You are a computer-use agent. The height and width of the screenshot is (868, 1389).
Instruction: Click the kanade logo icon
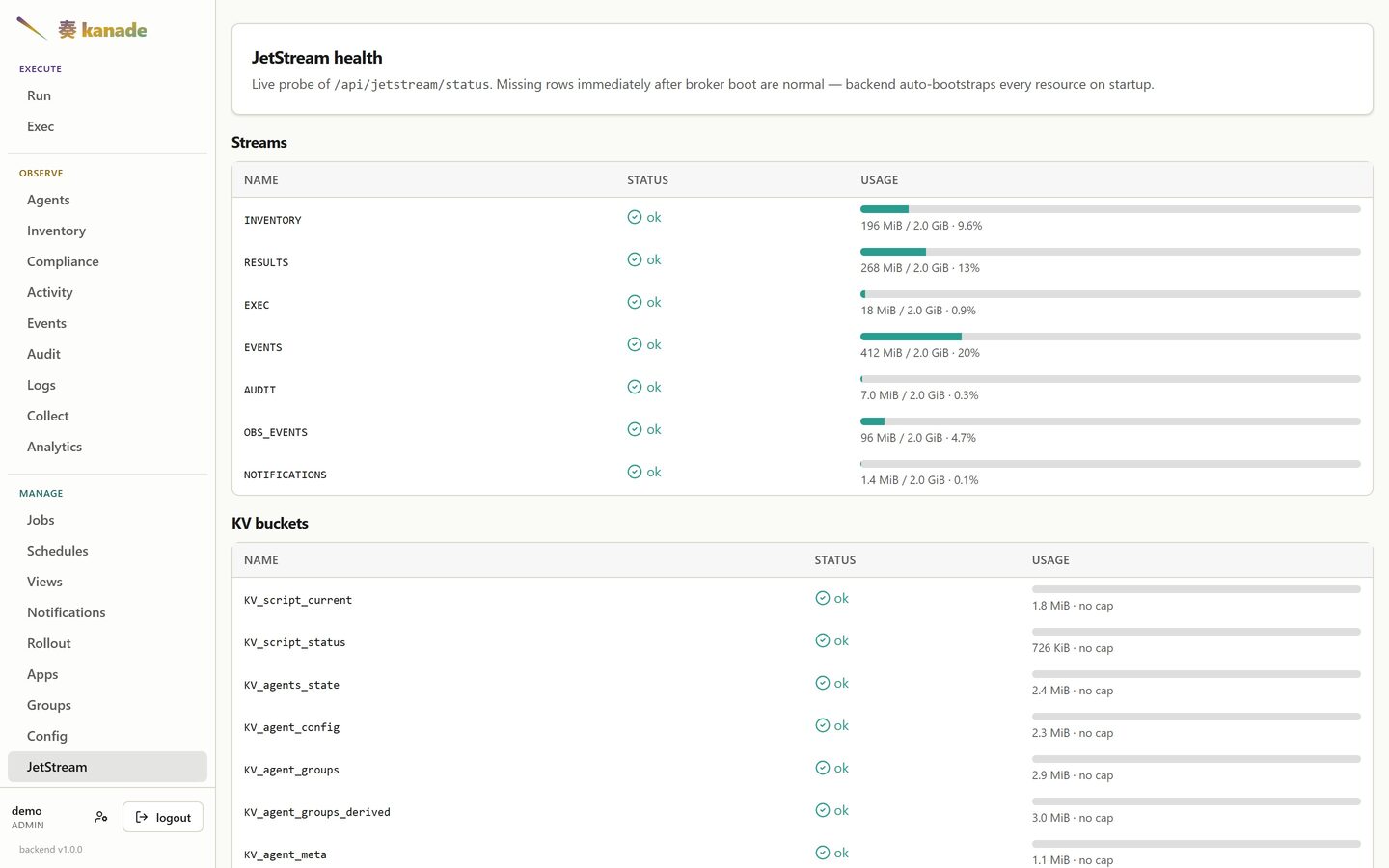32,29
